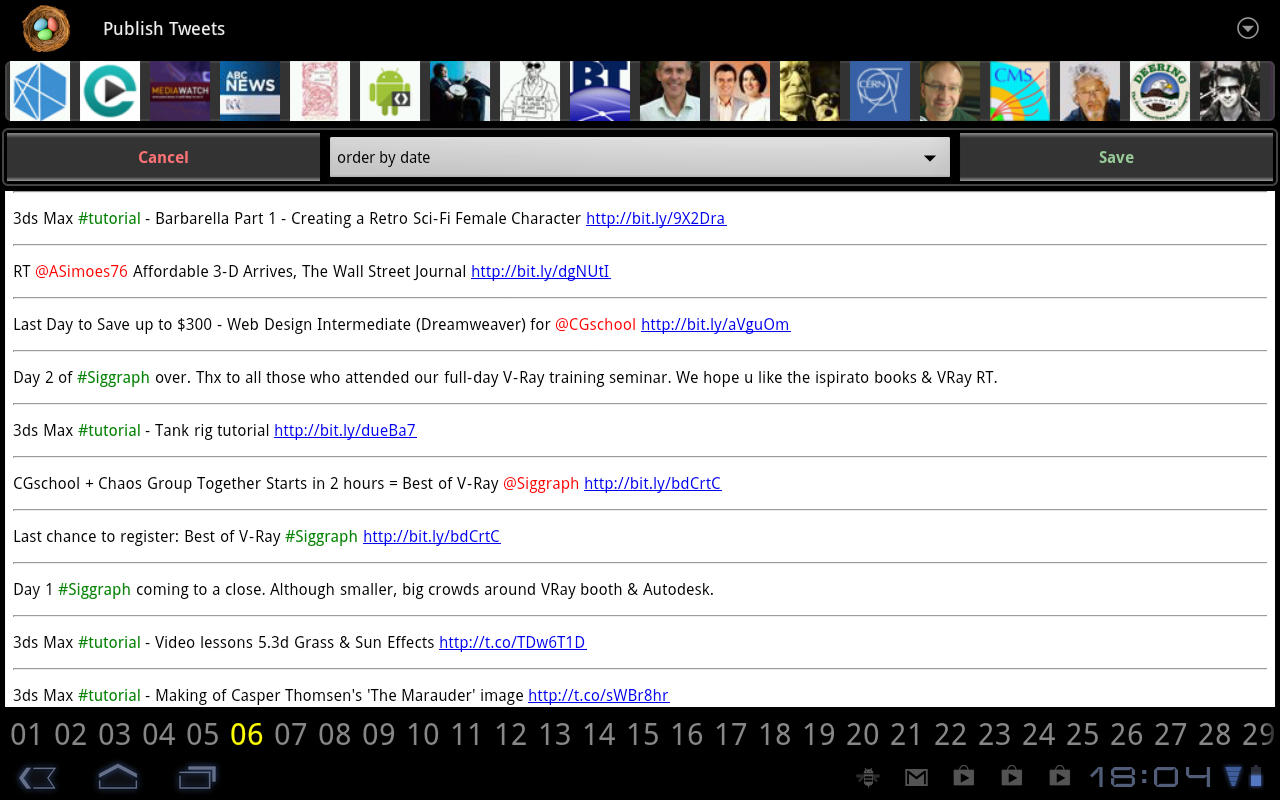Viewport: 1280px width, 800px height.
Task: Select the 'Affordable 3-D Arrives' retweet row
Action: 640,271
